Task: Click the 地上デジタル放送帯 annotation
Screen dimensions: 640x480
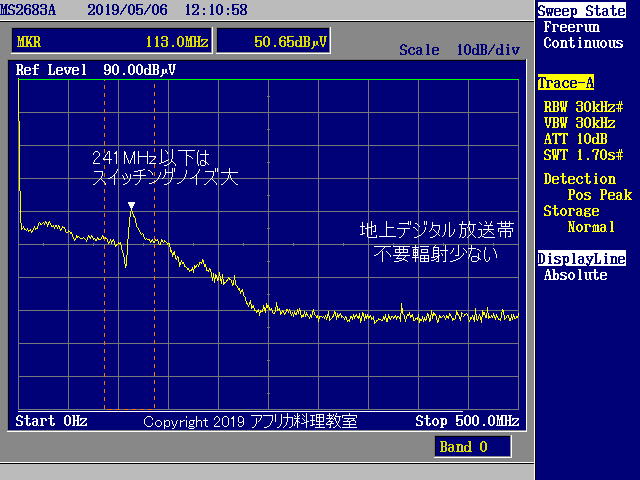Action: (x=437, y=231)
